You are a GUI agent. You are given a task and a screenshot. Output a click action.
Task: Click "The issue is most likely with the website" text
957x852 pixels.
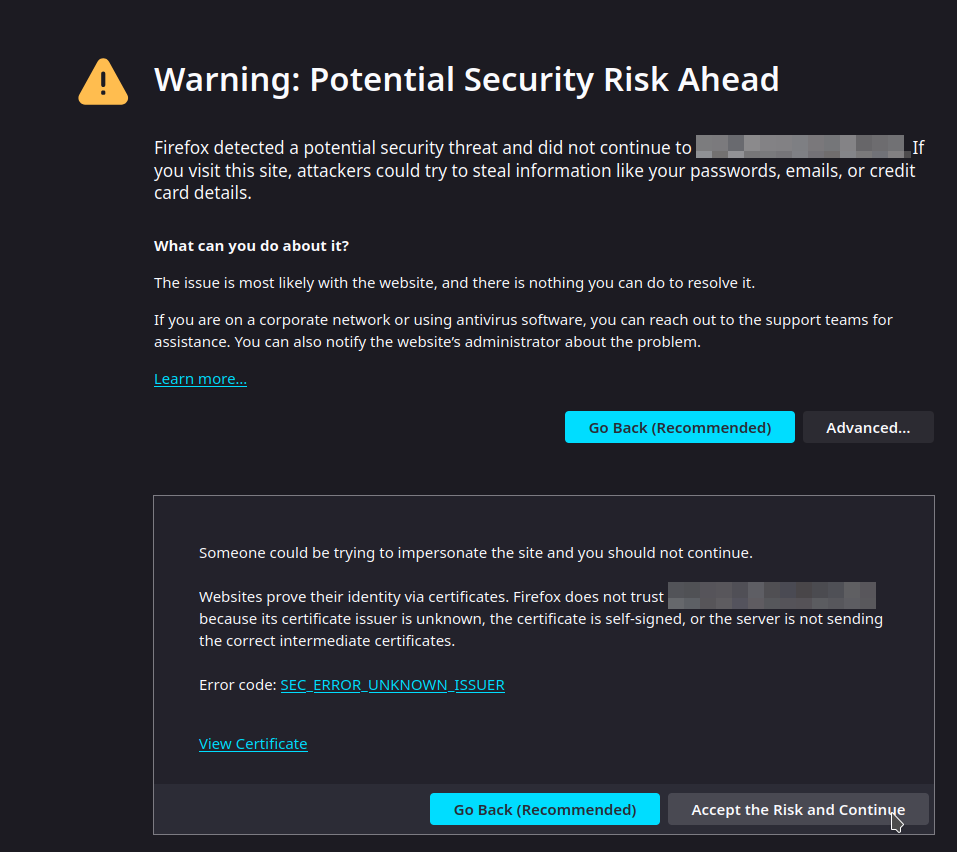[x=454, y=283]
